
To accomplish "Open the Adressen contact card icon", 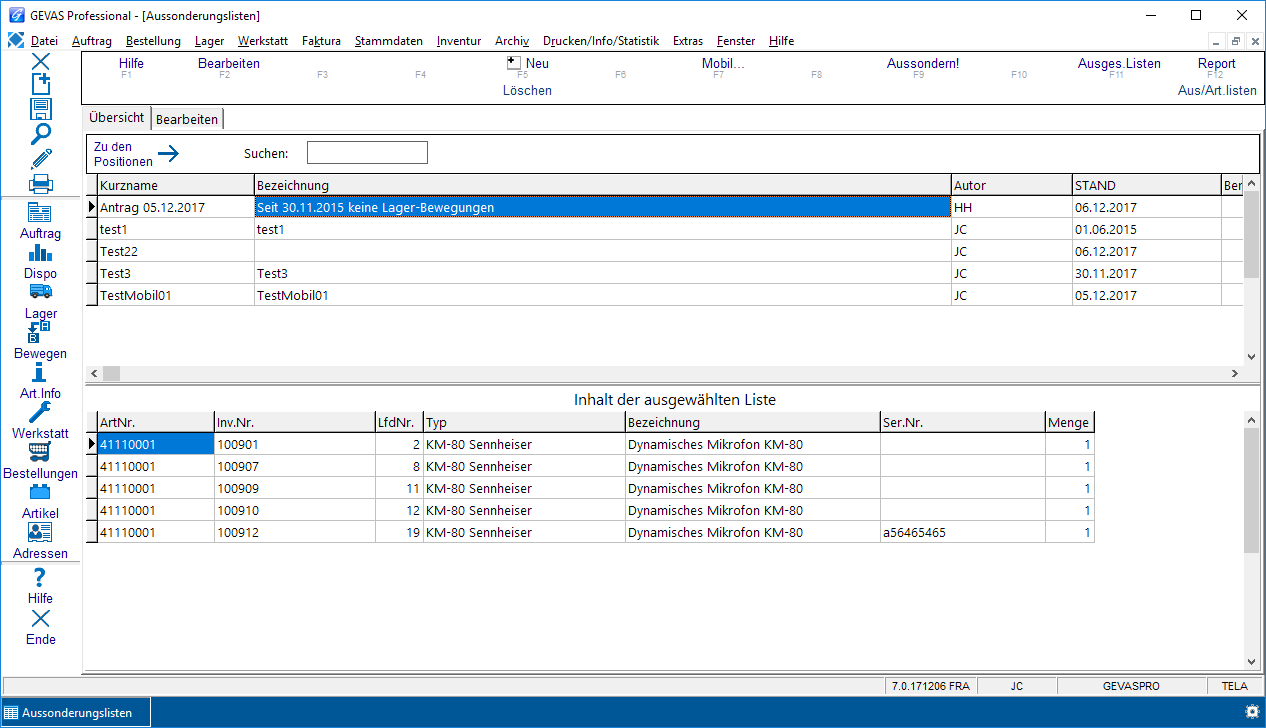I will [x=41, y=532].
